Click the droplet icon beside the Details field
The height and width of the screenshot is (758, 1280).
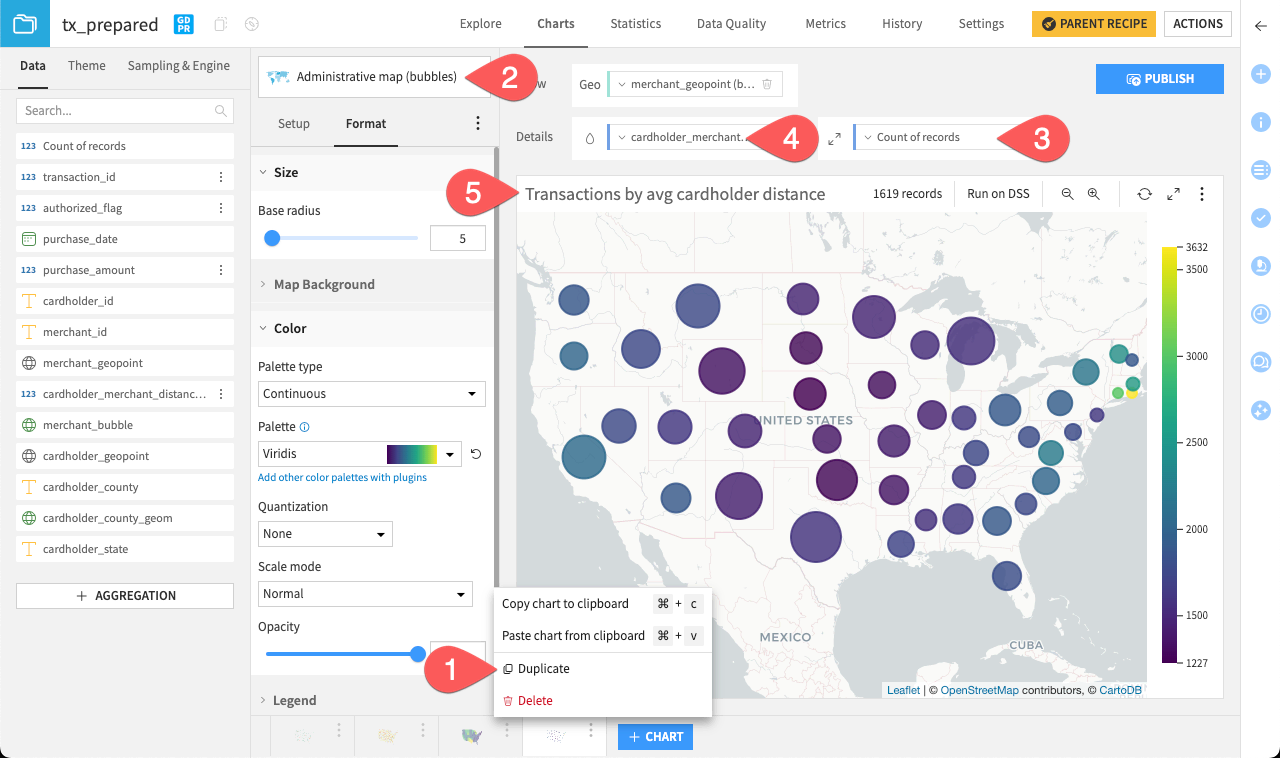tap(589, 137)
